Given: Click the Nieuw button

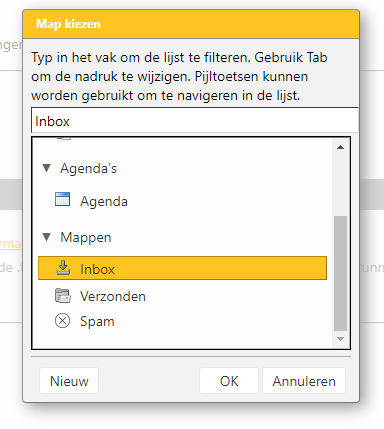Looking at the screenshot, I should coord(69,381).
